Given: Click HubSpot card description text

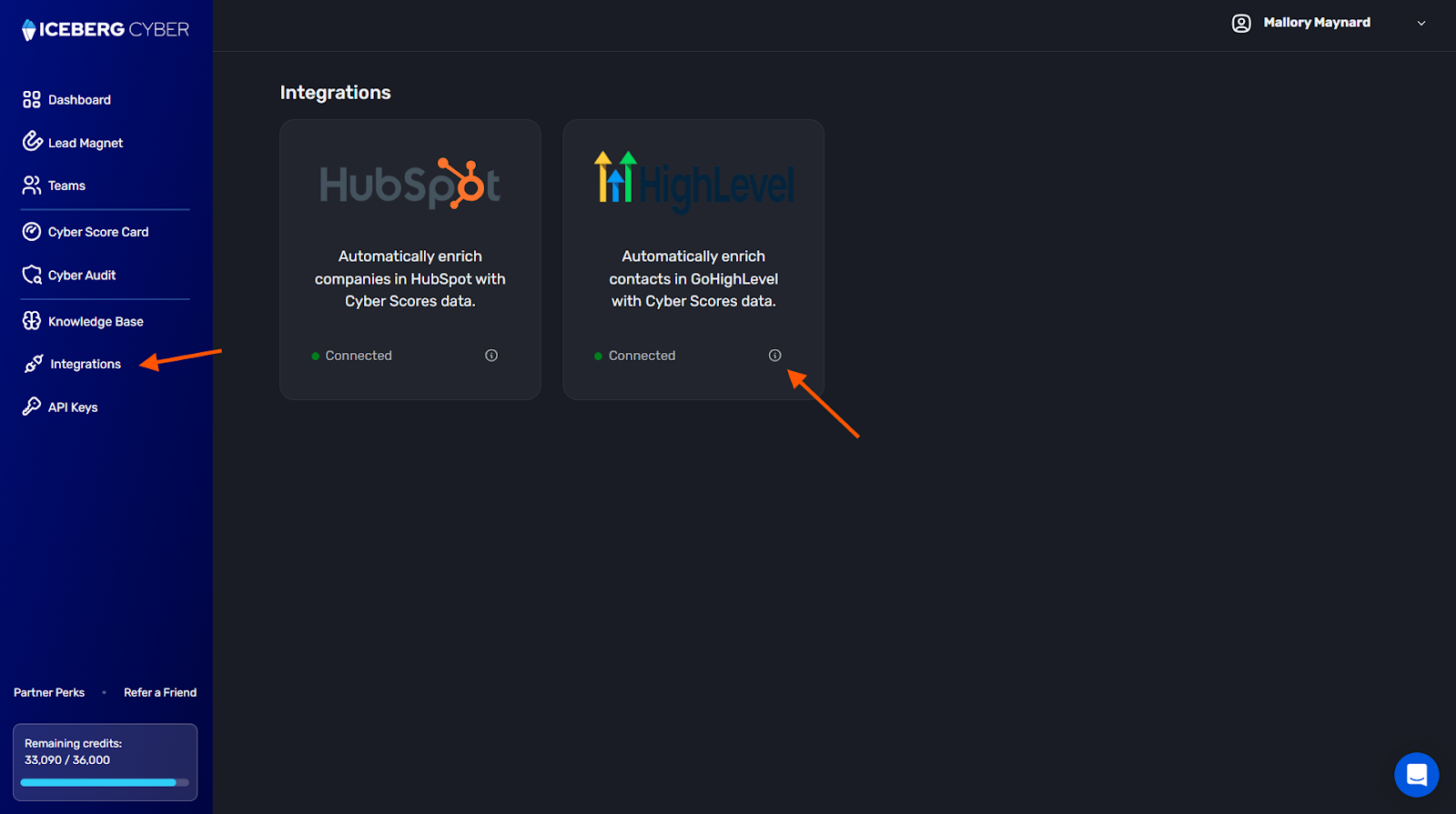Looking at the screenshot, I should point(410,278).
